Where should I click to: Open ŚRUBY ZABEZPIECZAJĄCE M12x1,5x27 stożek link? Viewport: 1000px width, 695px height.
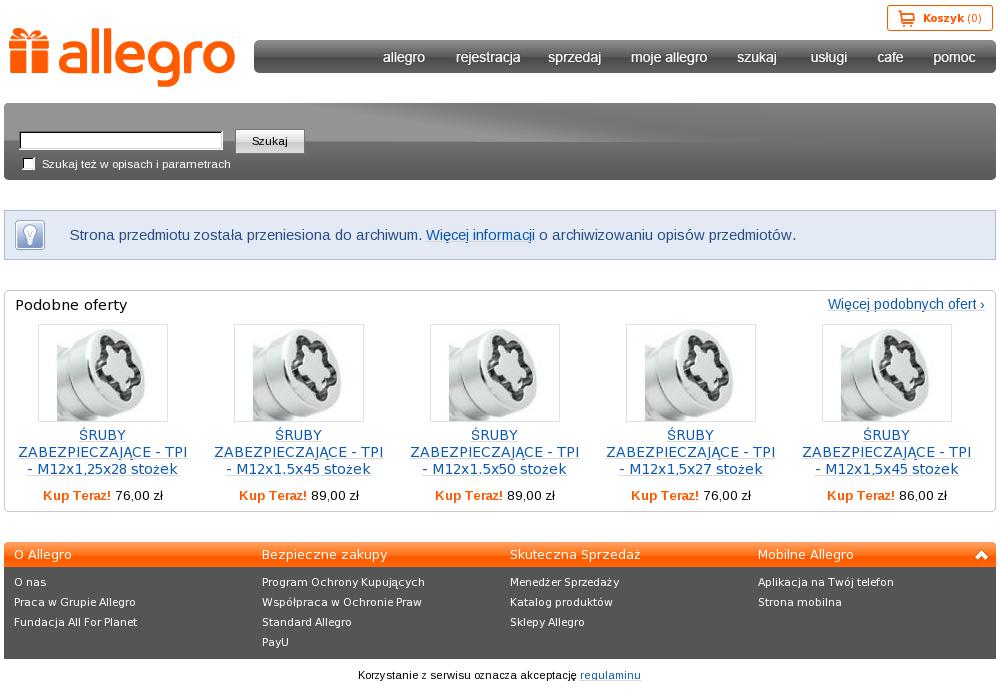coord(691,452)
